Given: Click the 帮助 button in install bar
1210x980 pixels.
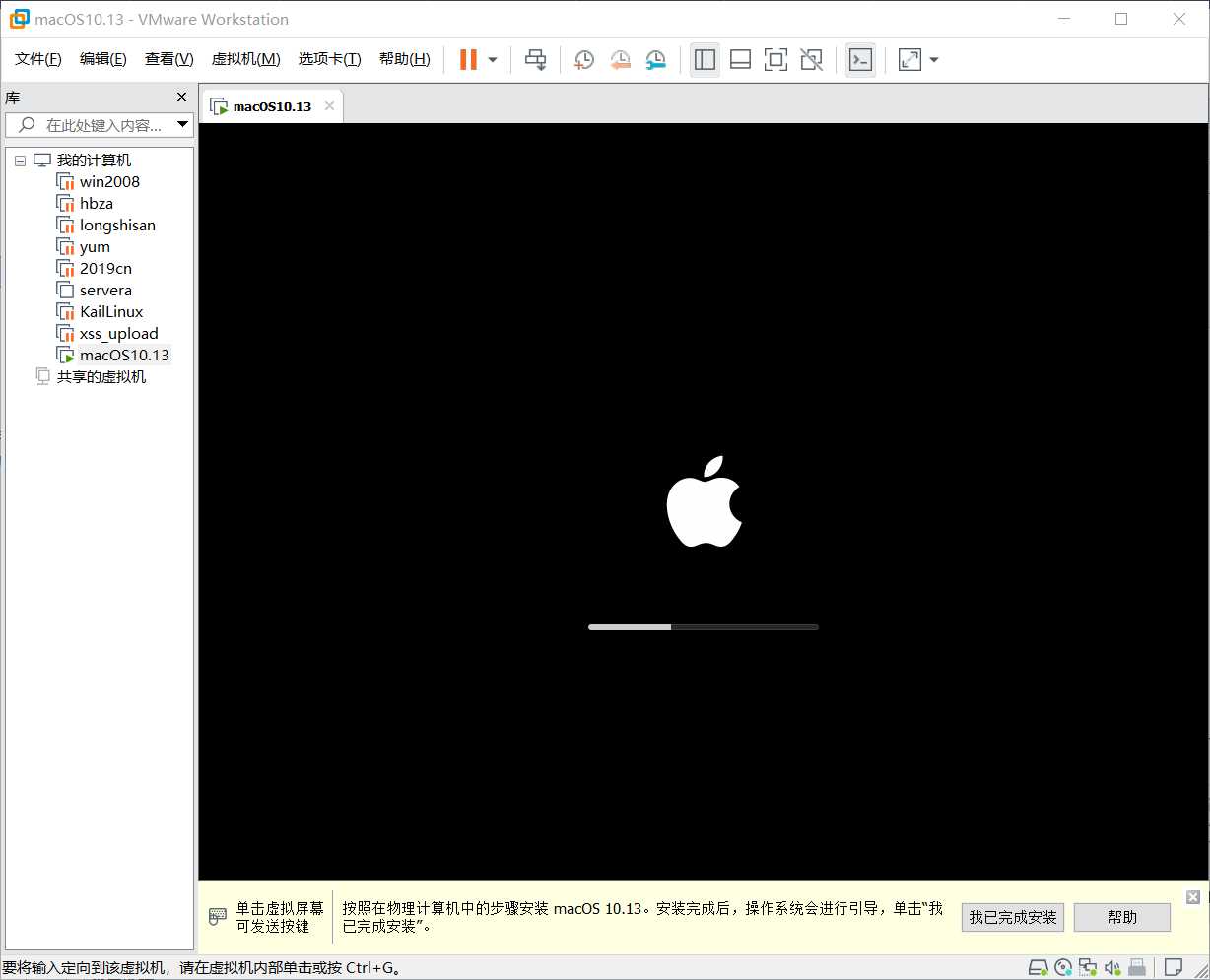Looking at the screenshot, I should click(x=1122, y=917).
